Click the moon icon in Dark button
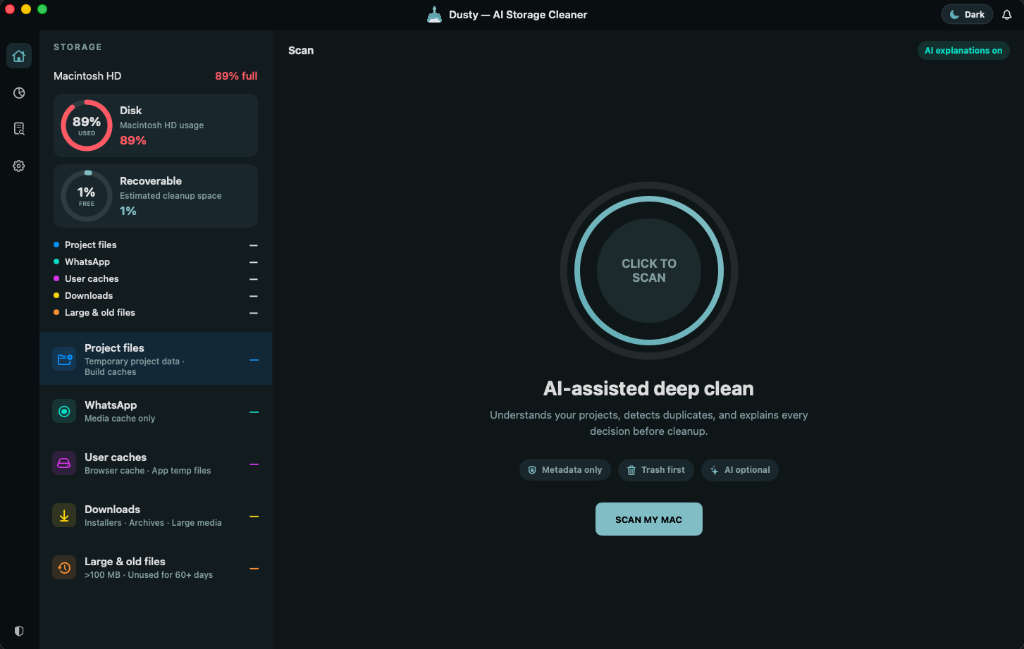Image resolution: width=1024 pixels, height=649 pixels. [x=954, y=14]
